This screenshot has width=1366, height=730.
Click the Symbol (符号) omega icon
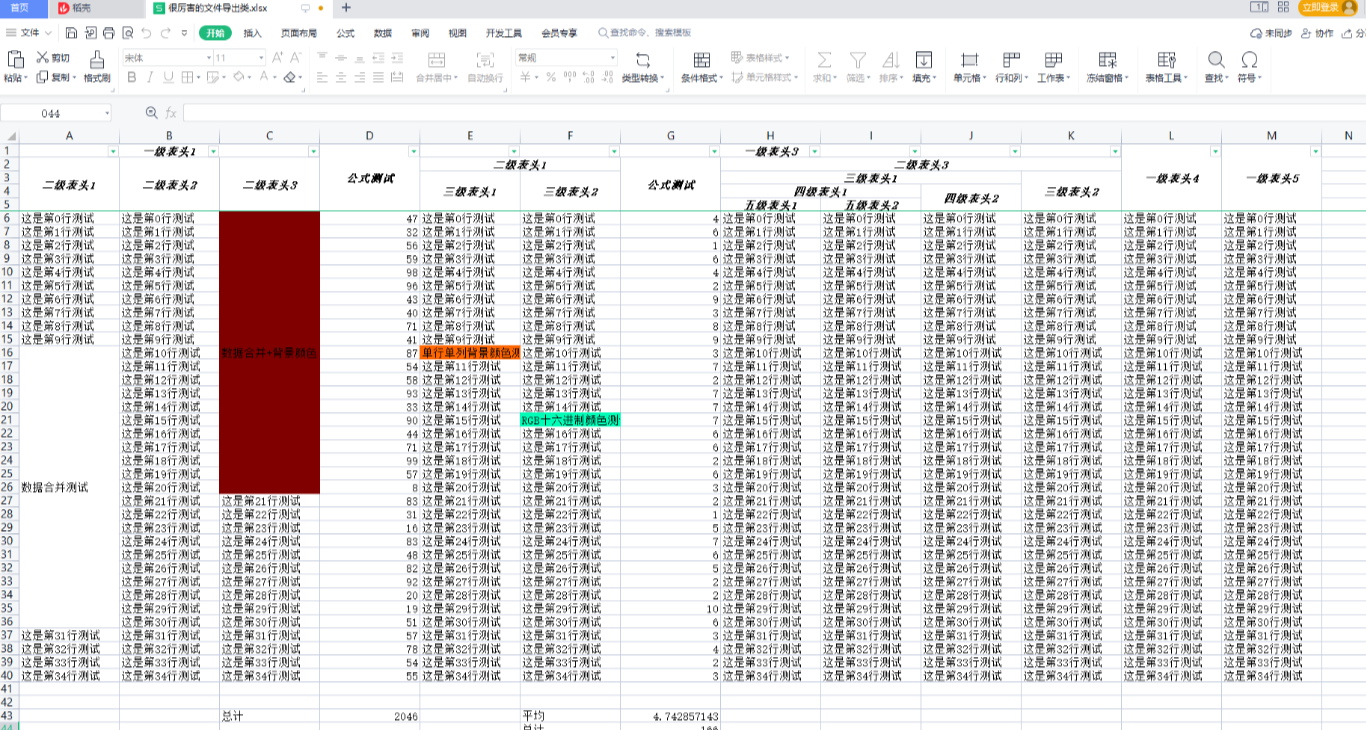(1249, 60)
